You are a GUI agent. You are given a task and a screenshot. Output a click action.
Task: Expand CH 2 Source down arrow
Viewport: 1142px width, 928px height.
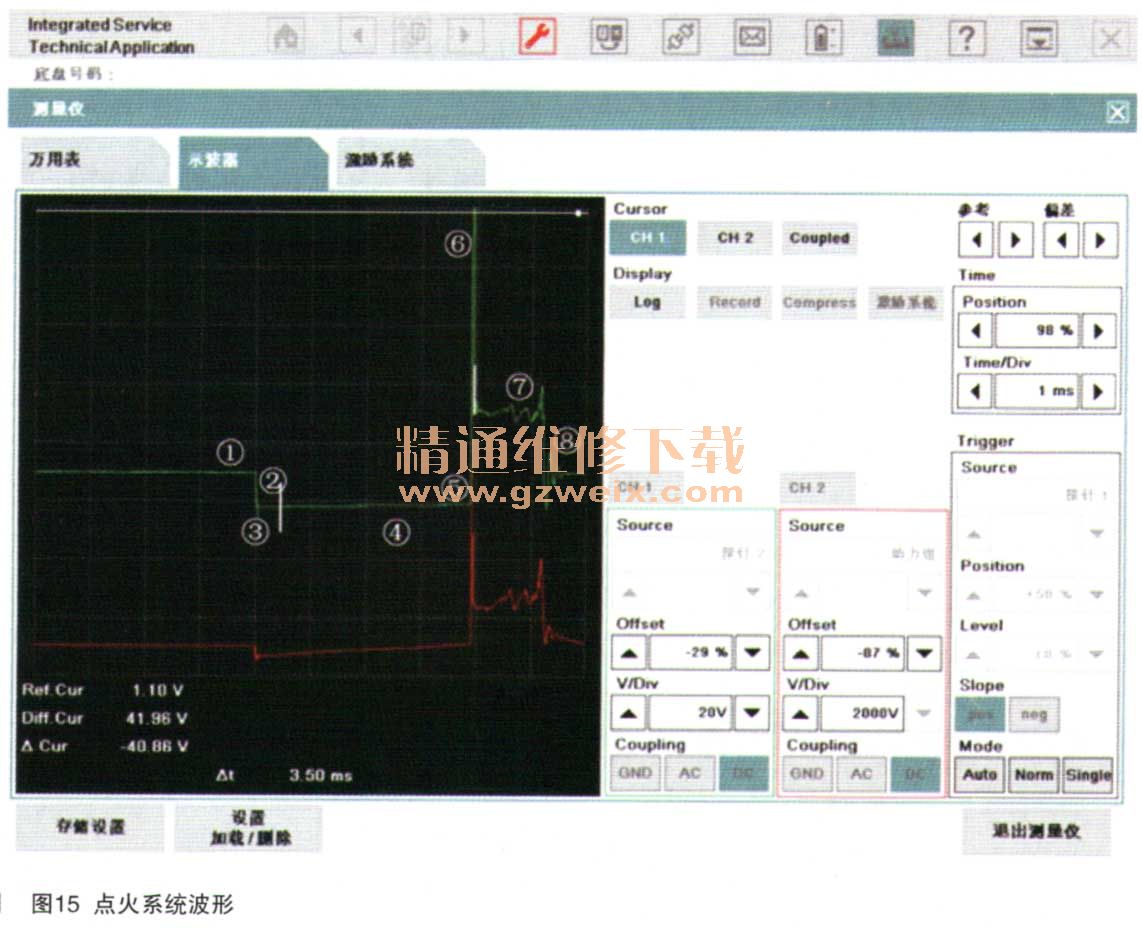925,592
